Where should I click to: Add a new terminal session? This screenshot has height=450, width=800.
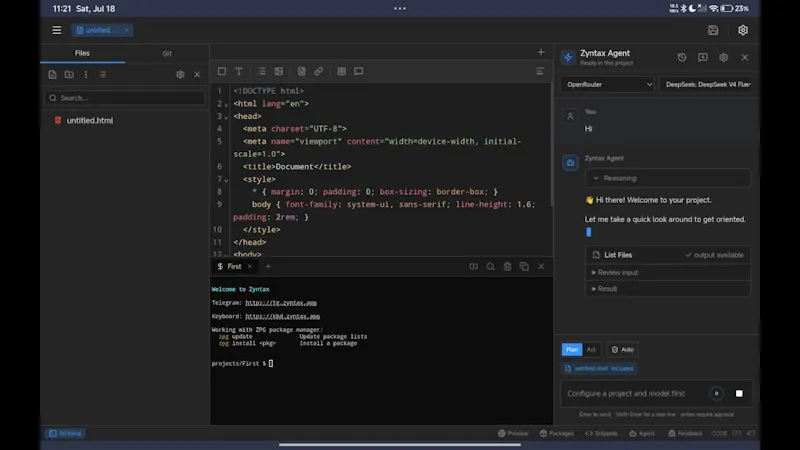click(268, 266)
